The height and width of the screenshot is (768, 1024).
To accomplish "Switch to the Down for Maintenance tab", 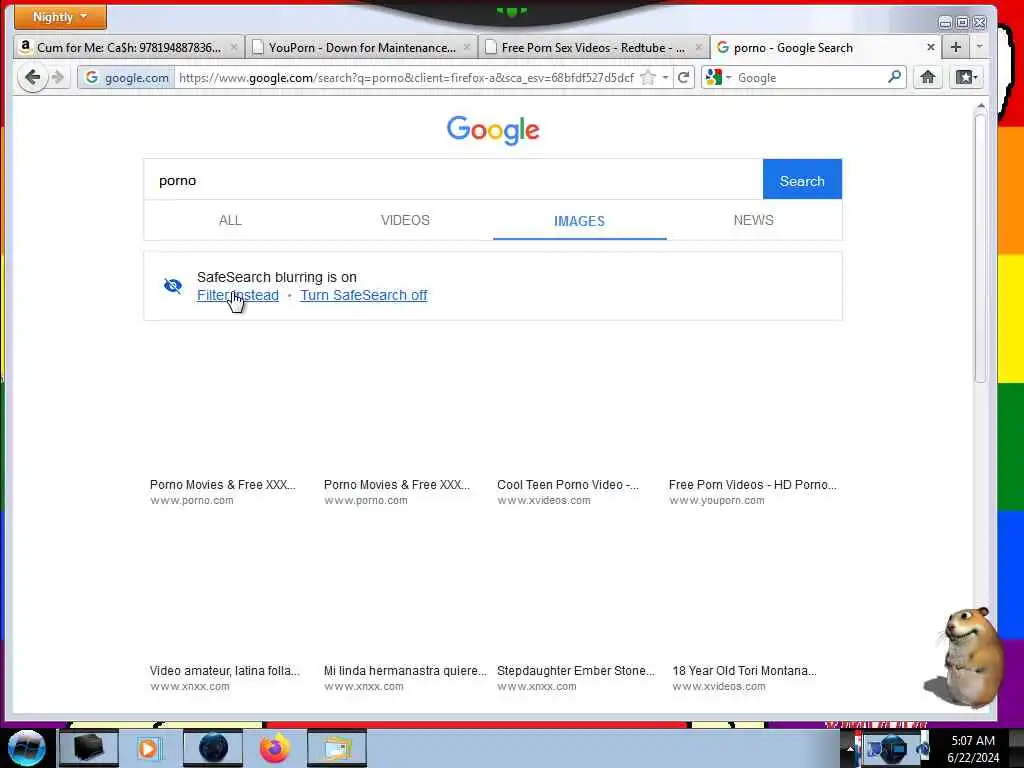I will 362,48.
